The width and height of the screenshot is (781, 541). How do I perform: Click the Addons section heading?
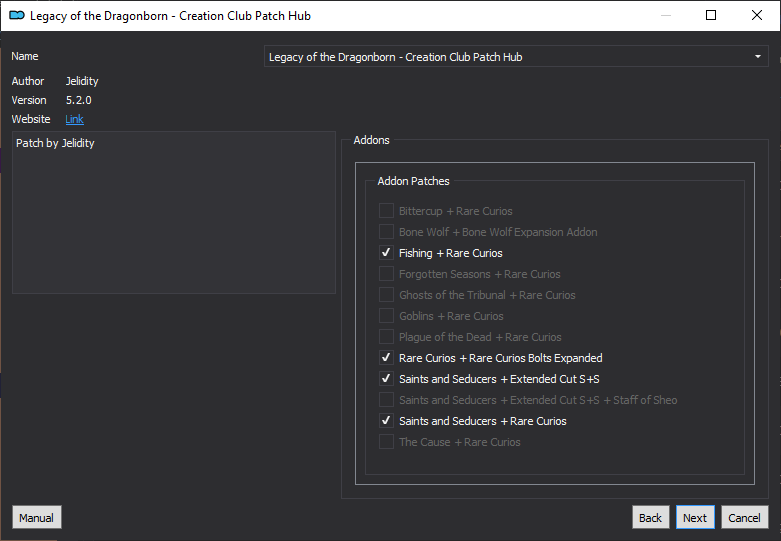coord(372,140)
